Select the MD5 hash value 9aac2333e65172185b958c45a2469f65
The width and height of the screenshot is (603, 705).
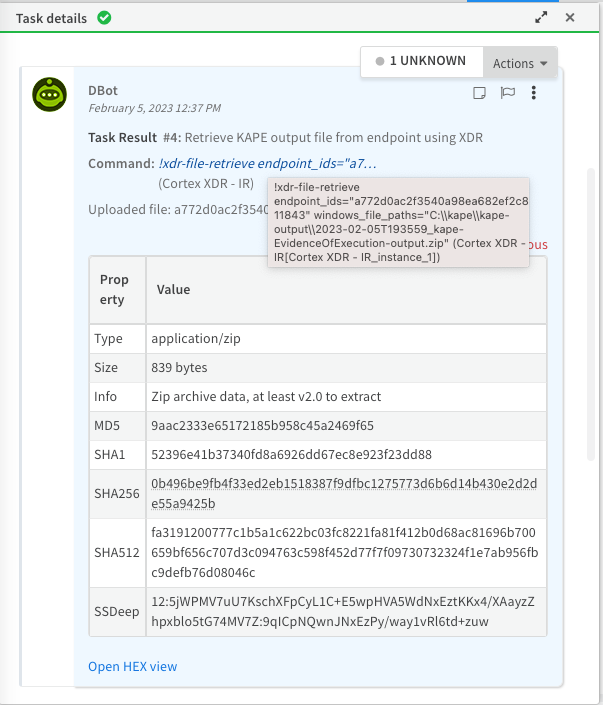coord(262,425)
